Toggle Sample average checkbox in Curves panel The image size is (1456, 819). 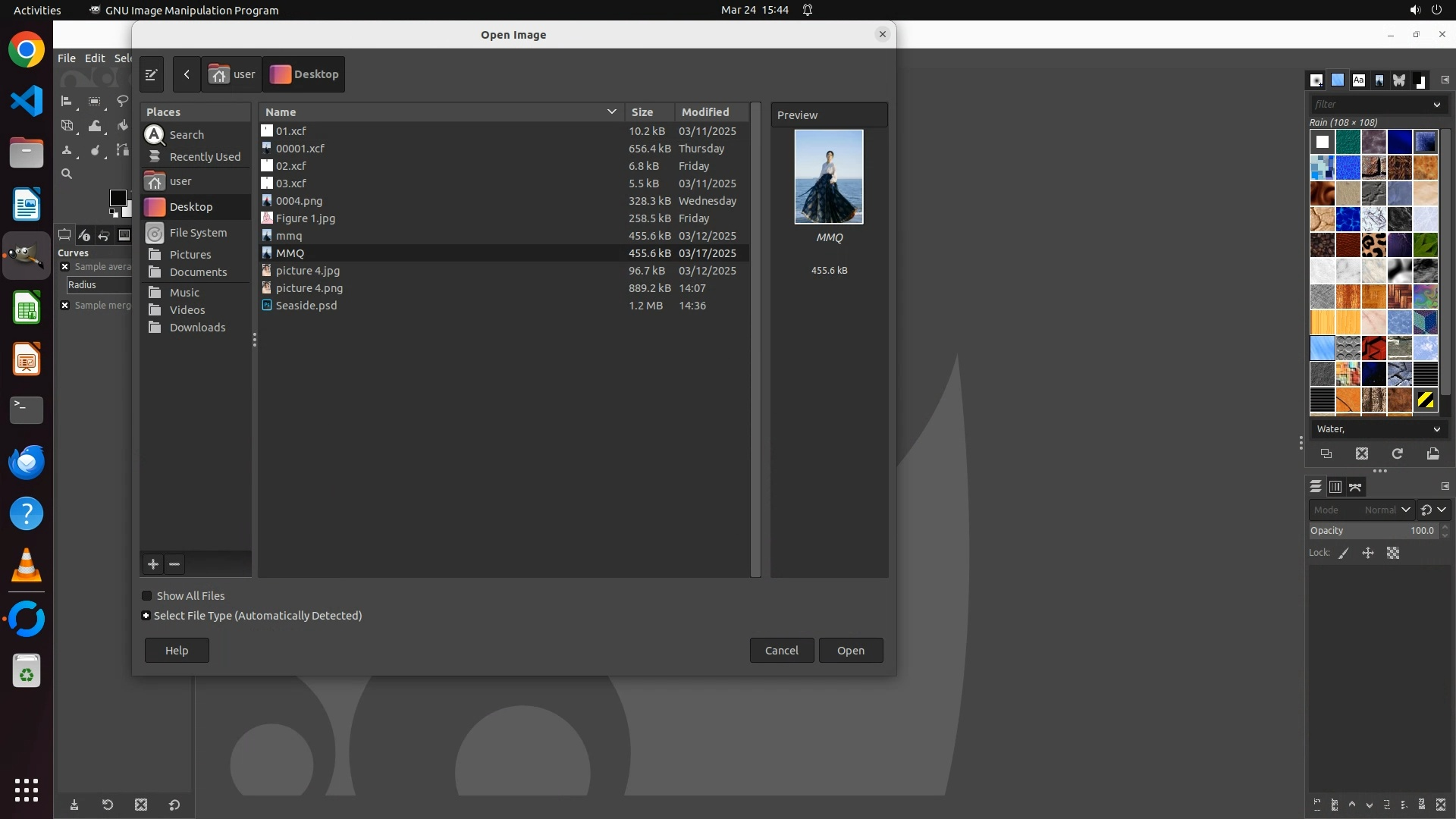[x=65, y=267]
